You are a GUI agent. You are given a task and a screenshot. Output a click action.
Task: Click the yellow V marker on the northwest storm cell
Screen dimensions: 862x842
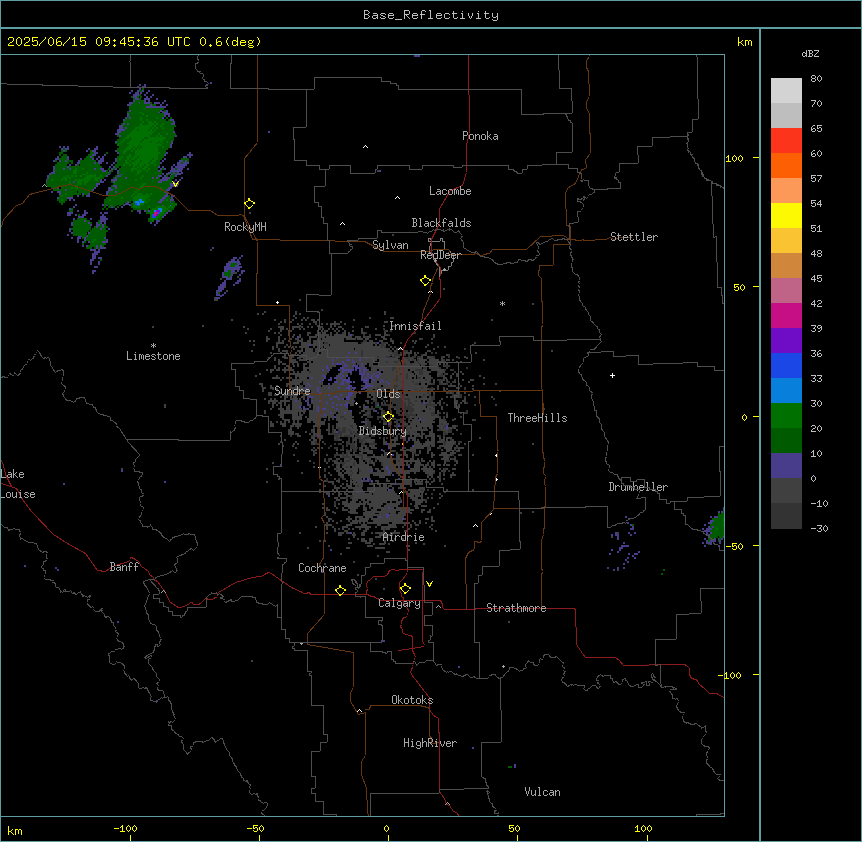coord(175,184)
